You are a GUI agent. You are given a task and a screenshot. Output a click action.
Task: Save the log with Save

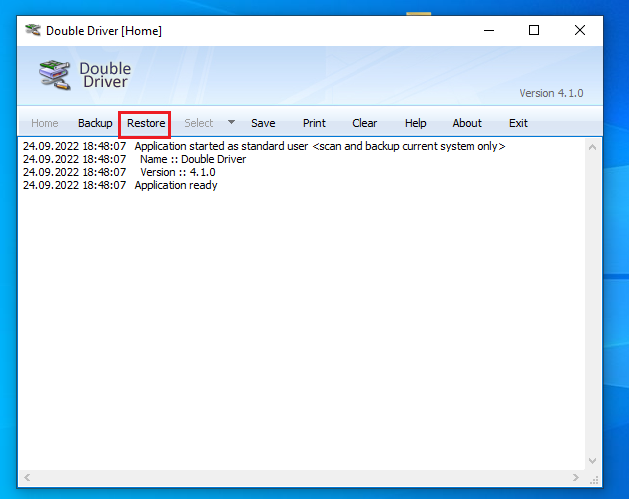pos(263,123)
